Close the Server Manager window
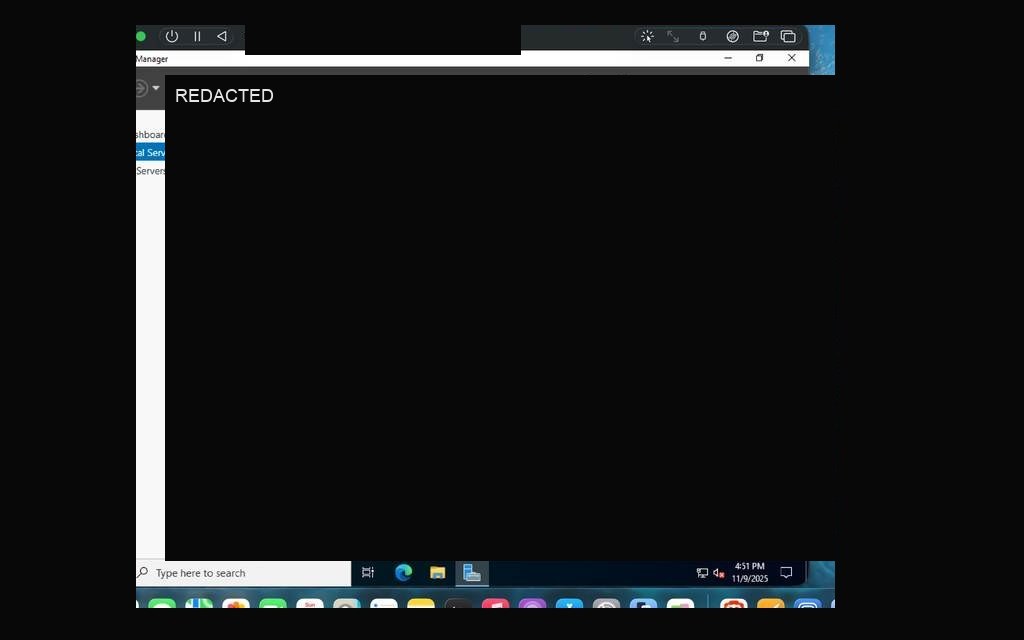1024x640 pixels. [x=792, y=58]
